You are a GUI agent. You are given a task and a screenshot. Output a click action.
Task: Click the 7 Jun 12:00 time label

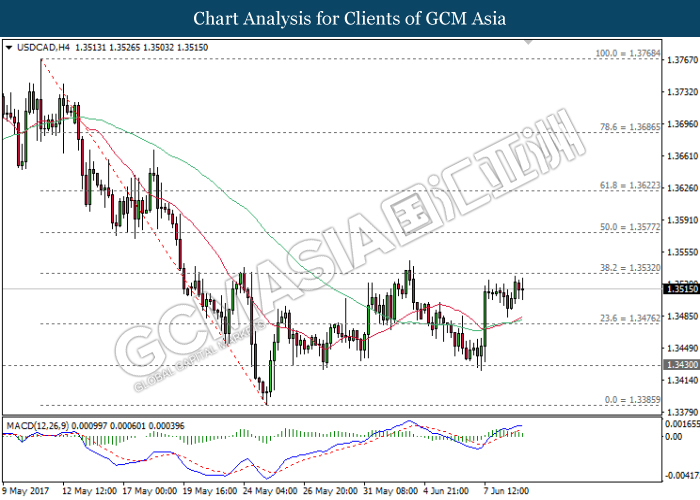(507, 491)
